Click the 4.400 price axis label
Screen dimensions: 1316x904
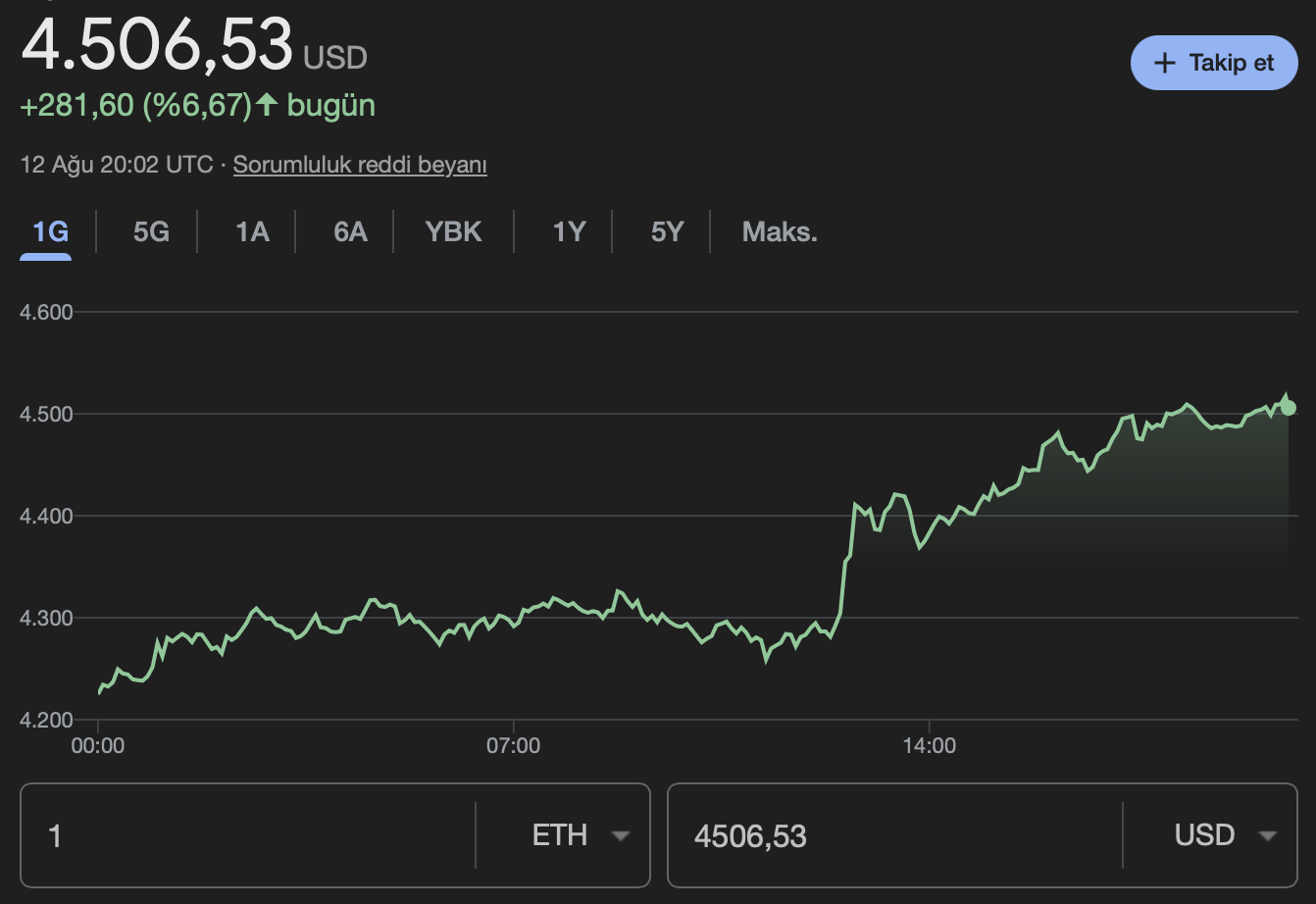point(47,516)
